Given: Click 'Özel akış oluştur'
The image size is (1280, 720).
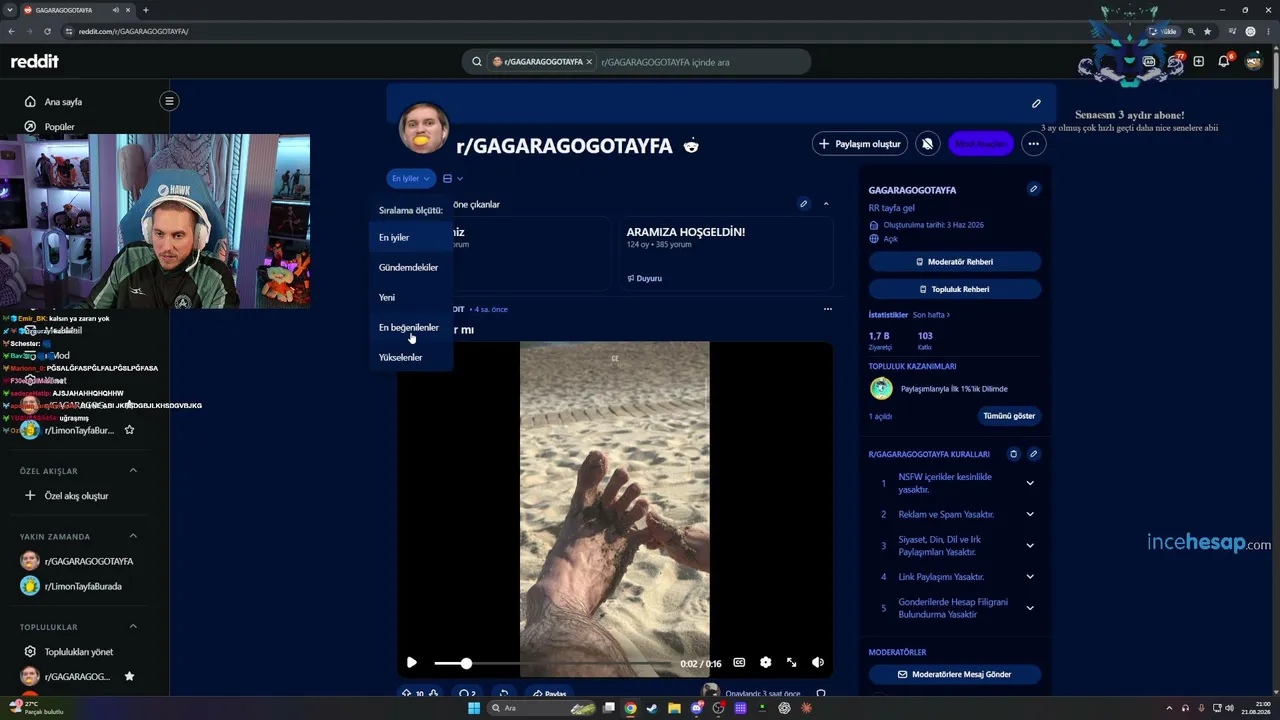Looking at the screenshot, I should click(x=66, y=496).
